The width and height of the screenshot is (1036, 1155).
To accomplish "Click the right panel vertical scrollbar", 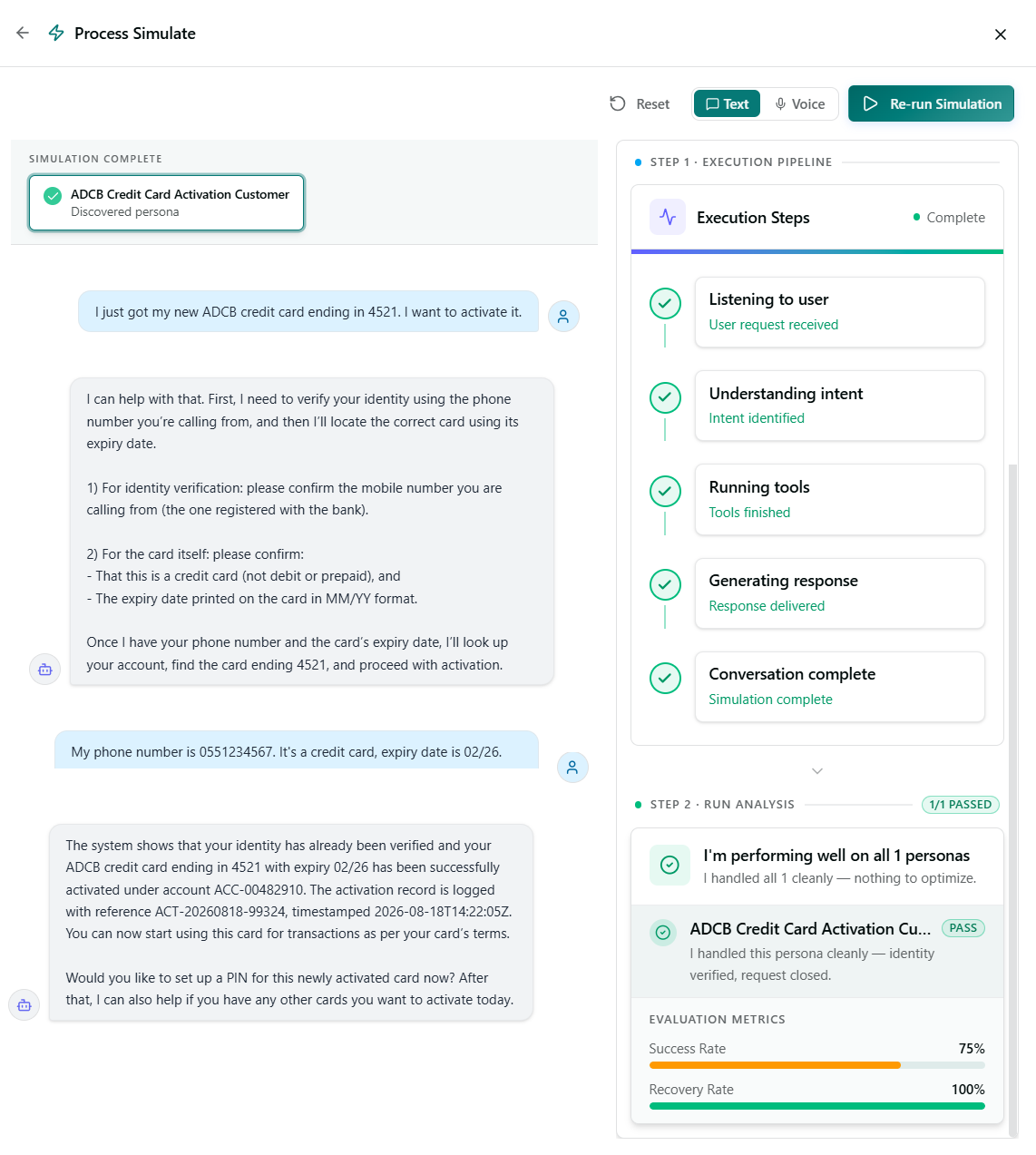I will pyautogui.click(x=1013, y=799).
